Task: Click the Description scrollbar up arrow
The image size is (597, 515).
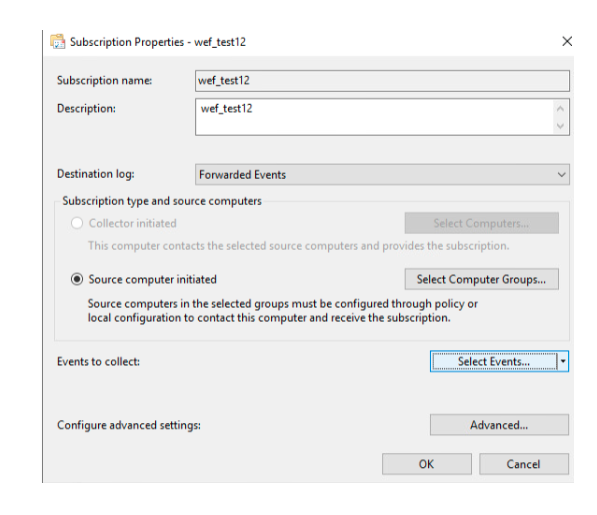Action: coord(560,109)
